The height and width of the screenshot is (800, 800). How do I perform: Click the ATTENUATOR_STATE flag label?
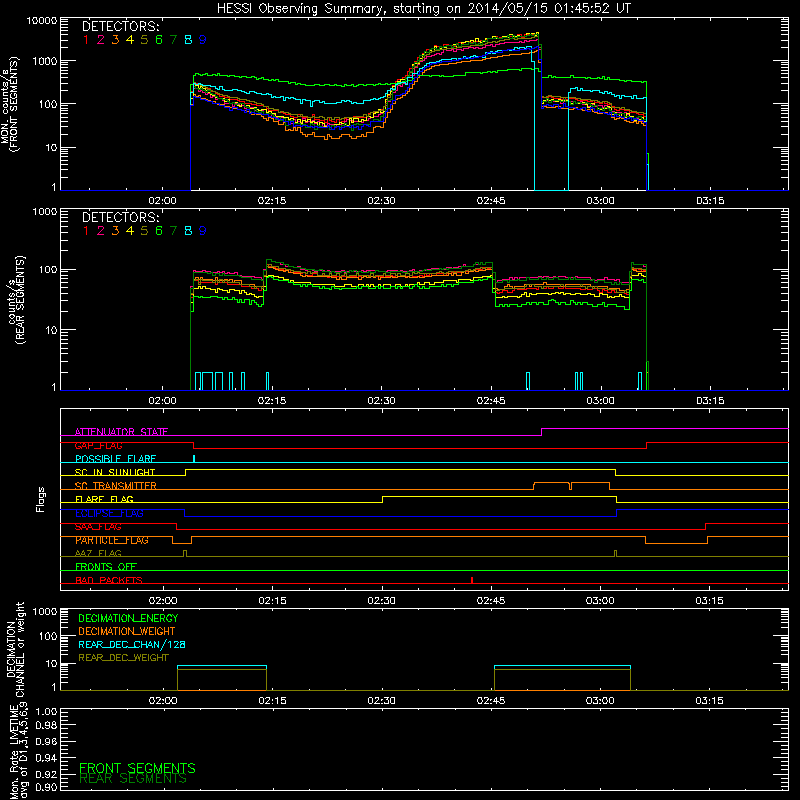tap(121, 432)
